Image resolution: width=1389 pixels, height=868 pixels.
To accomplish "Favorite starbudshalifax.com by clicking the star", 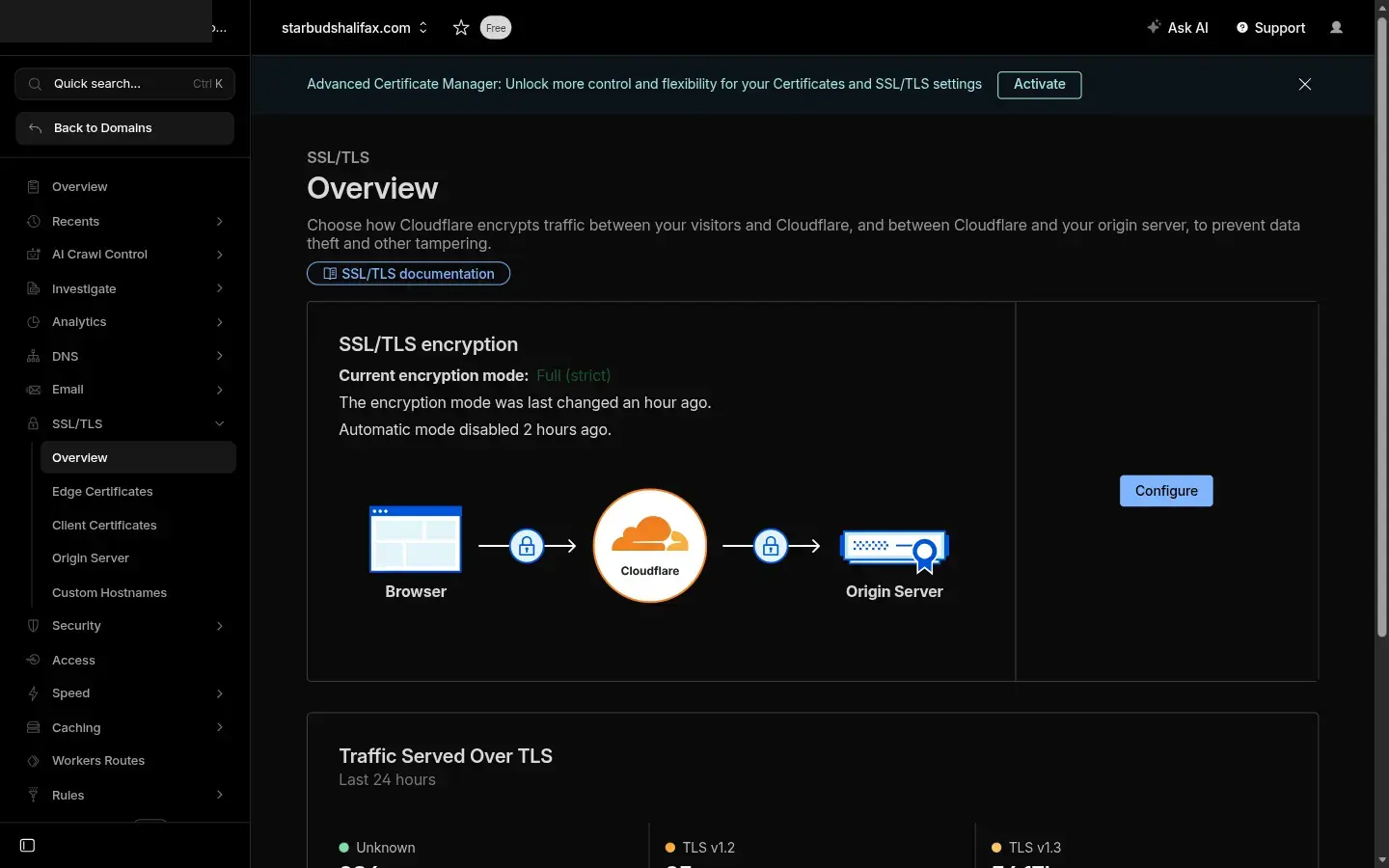I will pos(460,28).
